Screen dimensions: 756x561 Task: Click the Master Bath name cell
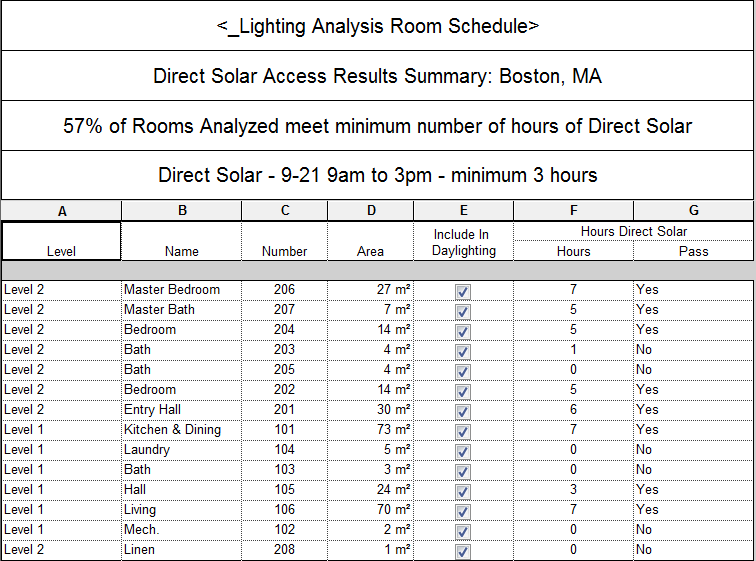click(180, 310)
